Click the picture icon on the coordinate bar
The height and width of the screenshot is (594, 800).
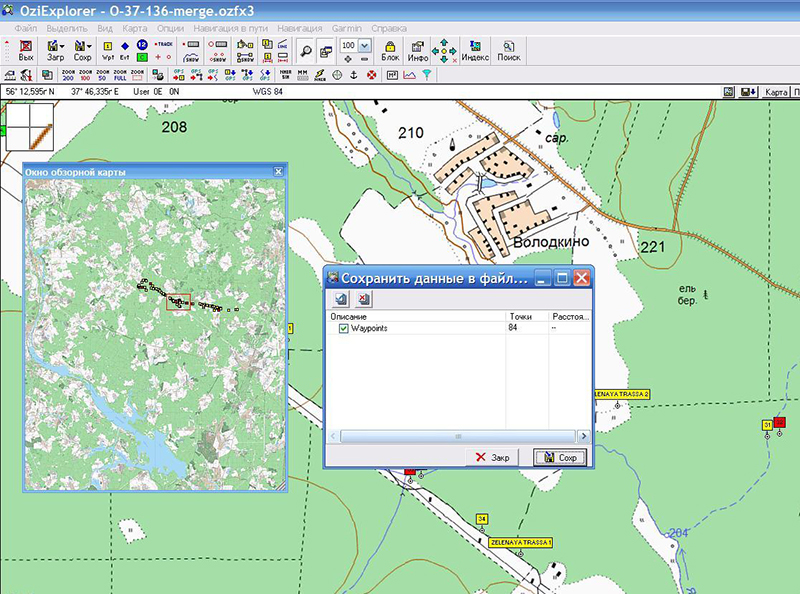(x=729, y=92)
